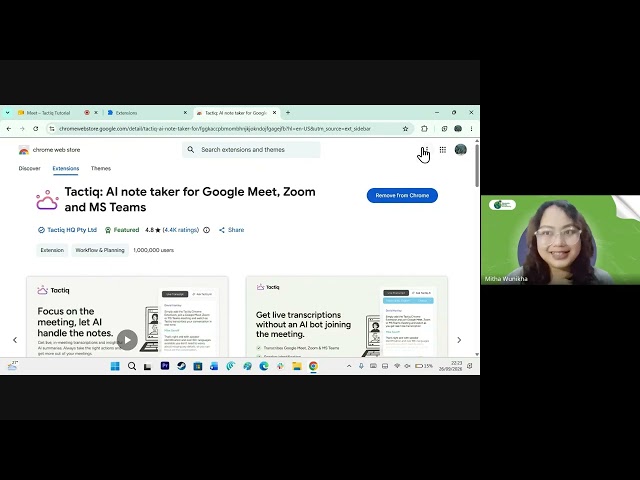The width and height of the screenshot is (640, 480).
Task: Open the weather widget on the taskbar
Action: tap(13, 366)
